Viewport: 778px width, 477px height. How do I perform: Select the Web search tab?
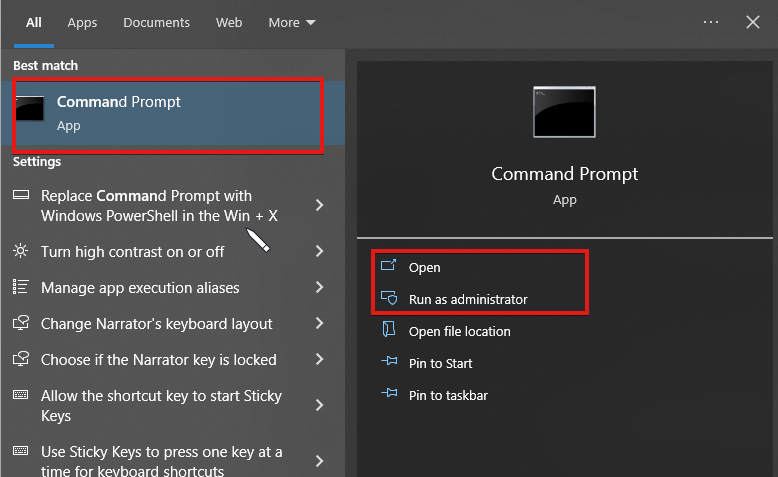[229, 22]
